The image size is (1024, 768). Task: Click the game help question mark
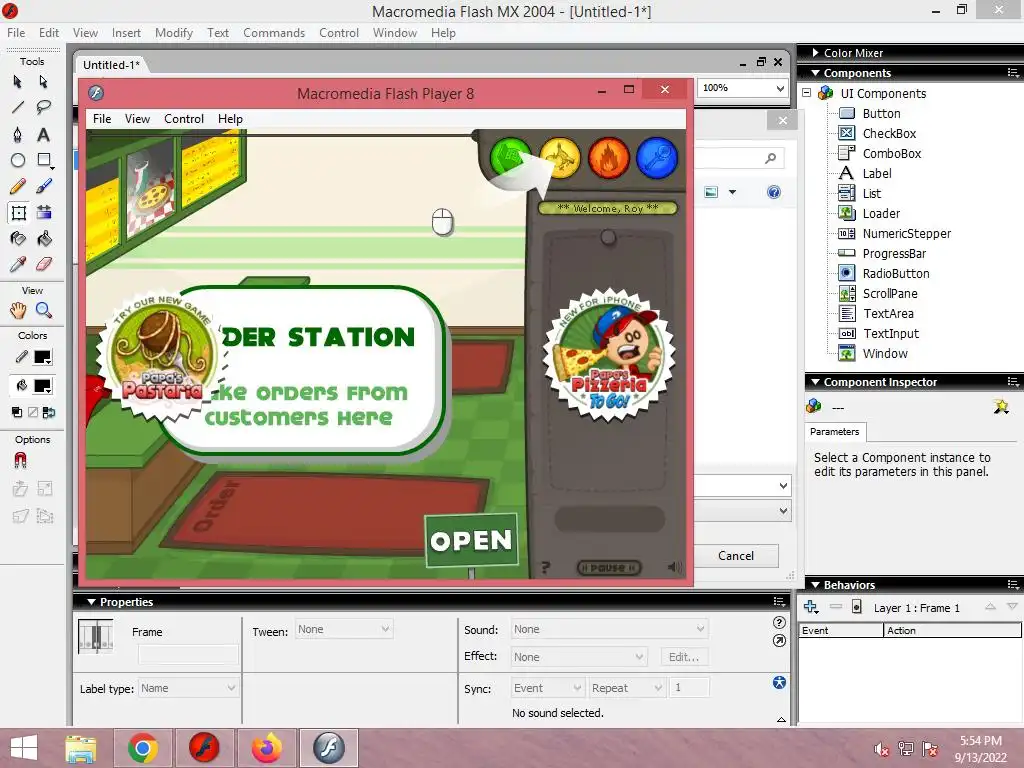[546, 567]
